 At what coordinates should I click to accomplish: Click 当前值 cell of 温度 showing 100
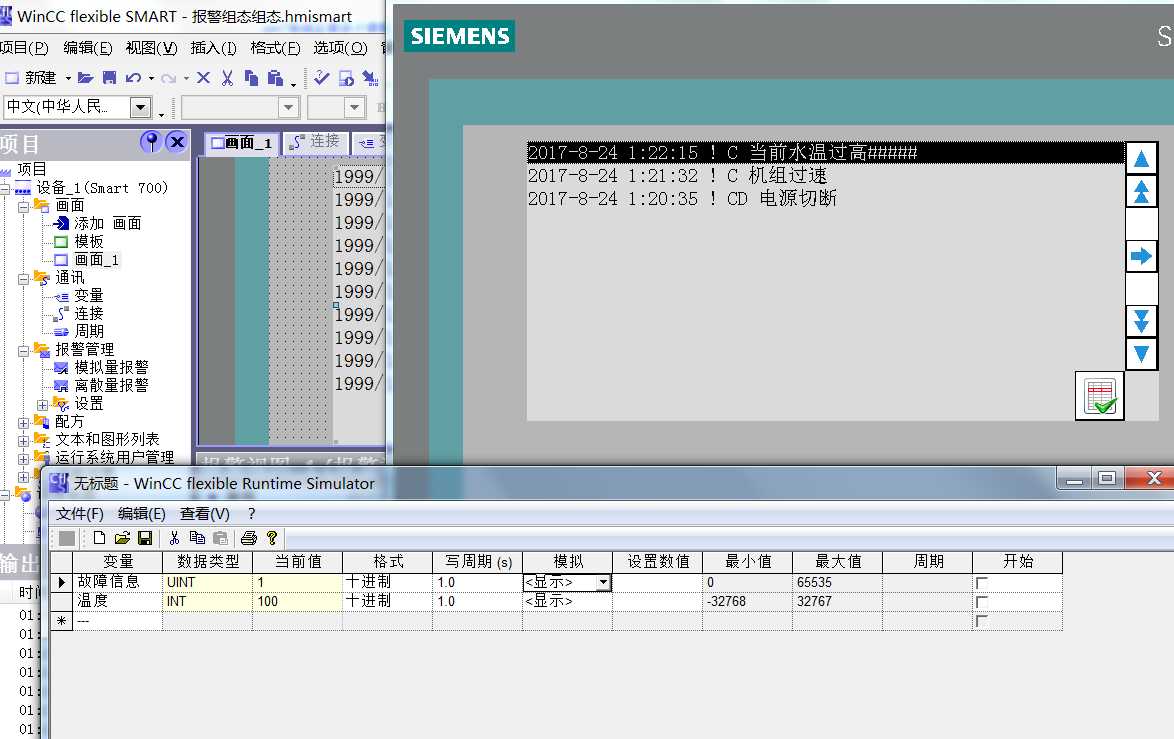297,601
